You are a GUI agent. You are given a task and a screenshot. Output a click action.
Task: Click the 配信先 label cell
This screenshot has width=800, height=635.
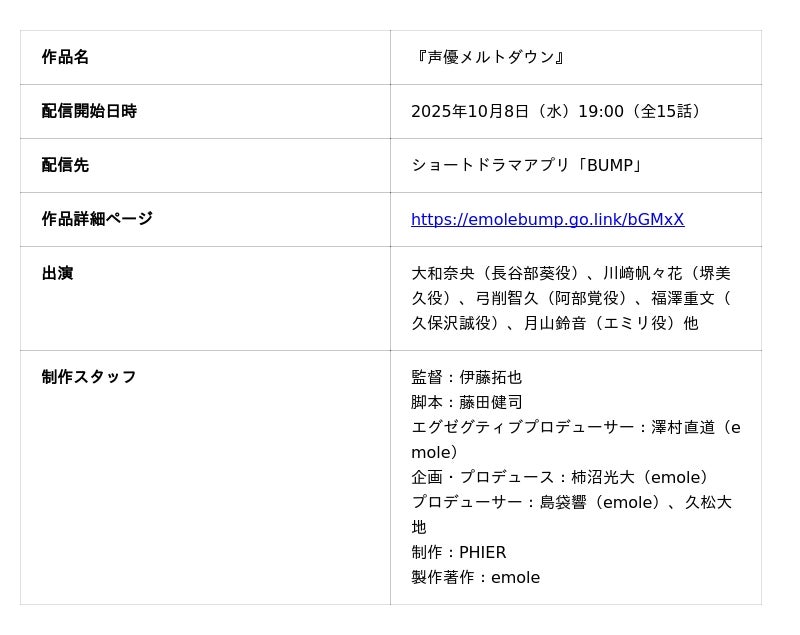[65, 165]
